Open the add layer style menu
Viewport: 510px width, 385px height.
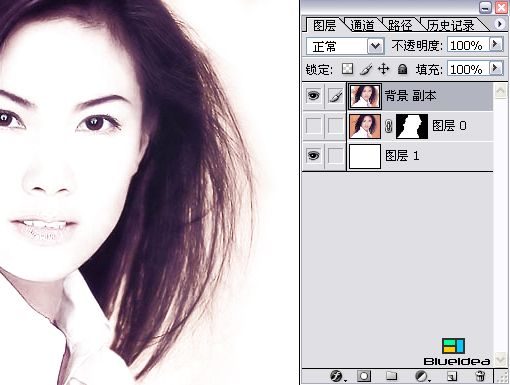pos(337,376)
